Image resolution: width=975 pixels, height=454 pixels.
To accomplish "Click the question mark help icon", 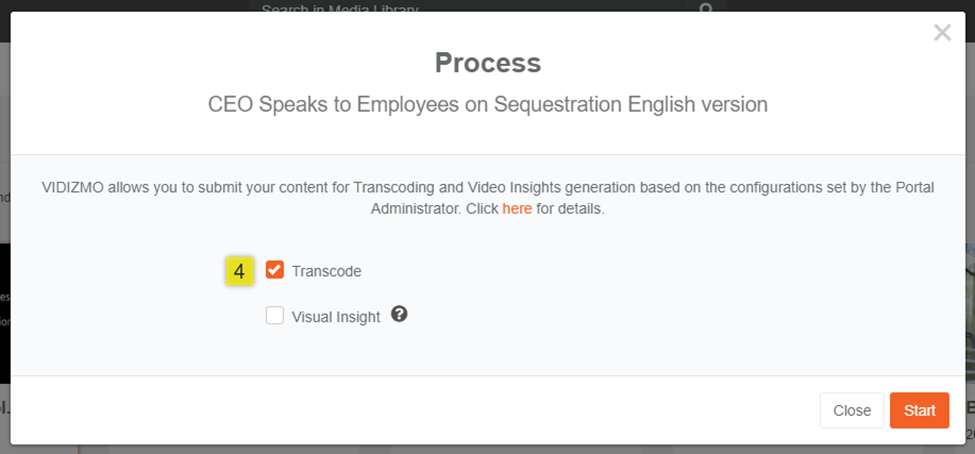I will coord(399,314).
